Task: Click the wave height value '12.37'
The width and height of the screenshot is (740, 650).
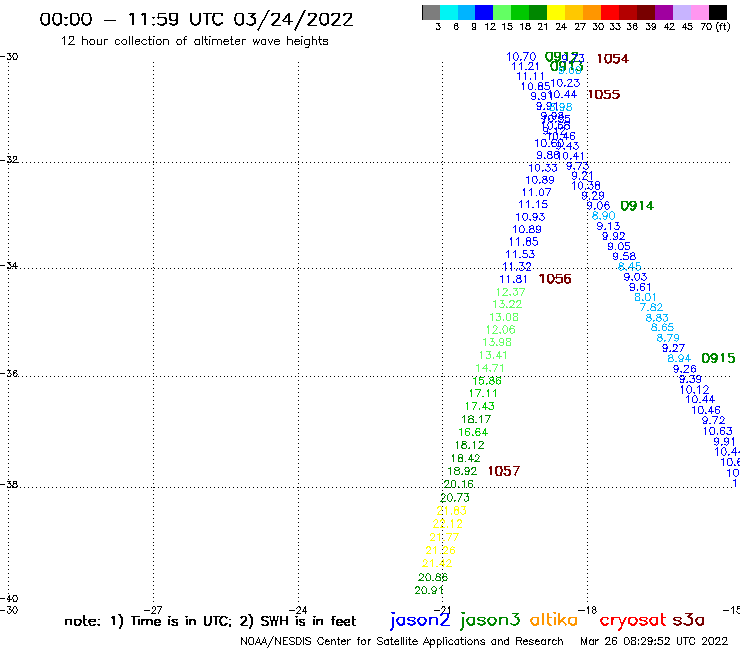Action: point(511,292)
